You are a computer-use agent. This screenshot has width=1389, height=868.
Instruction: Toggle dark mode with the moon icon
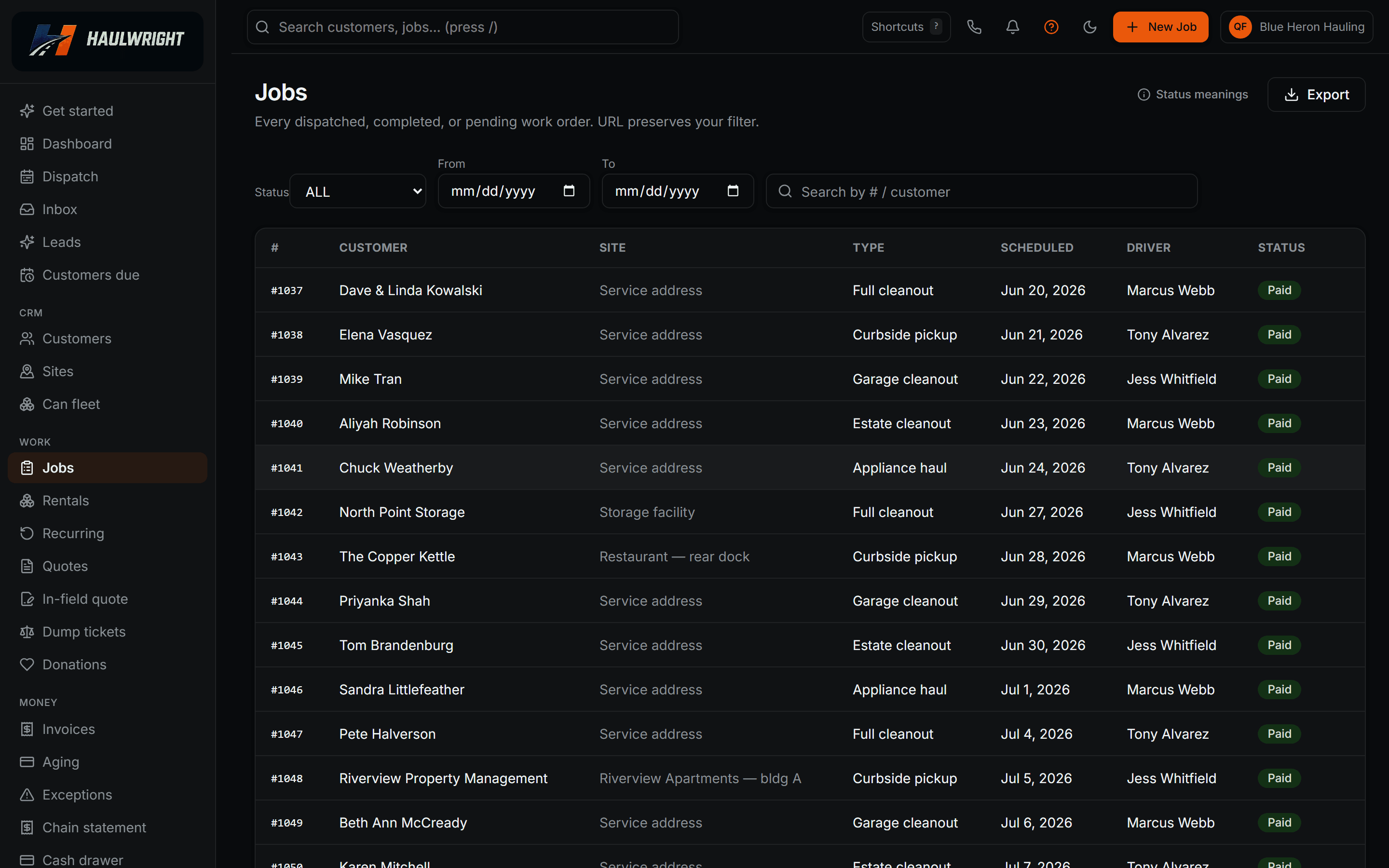point(1089,27)
